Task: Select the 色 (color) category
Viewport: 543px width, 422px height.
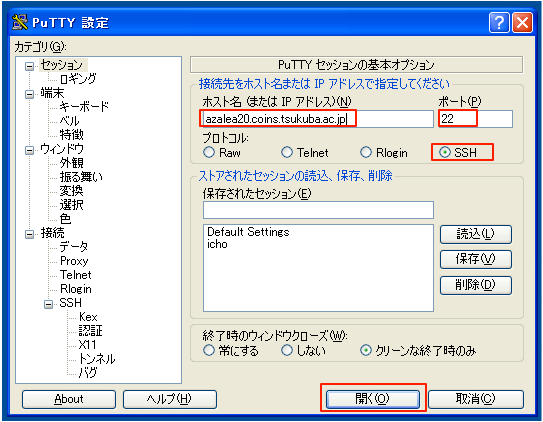Action: click(65, 219)
